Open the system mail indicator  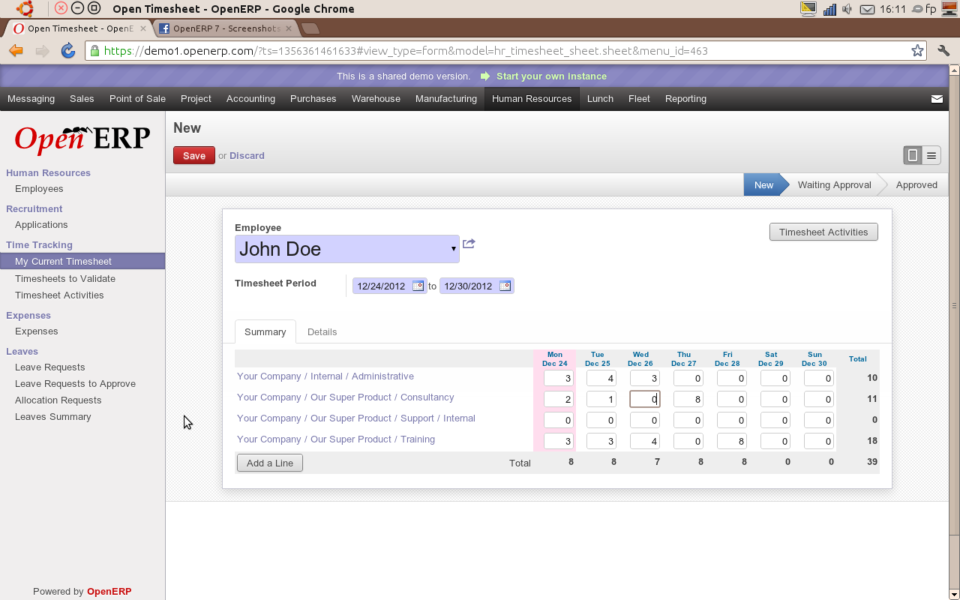point(867,9)
